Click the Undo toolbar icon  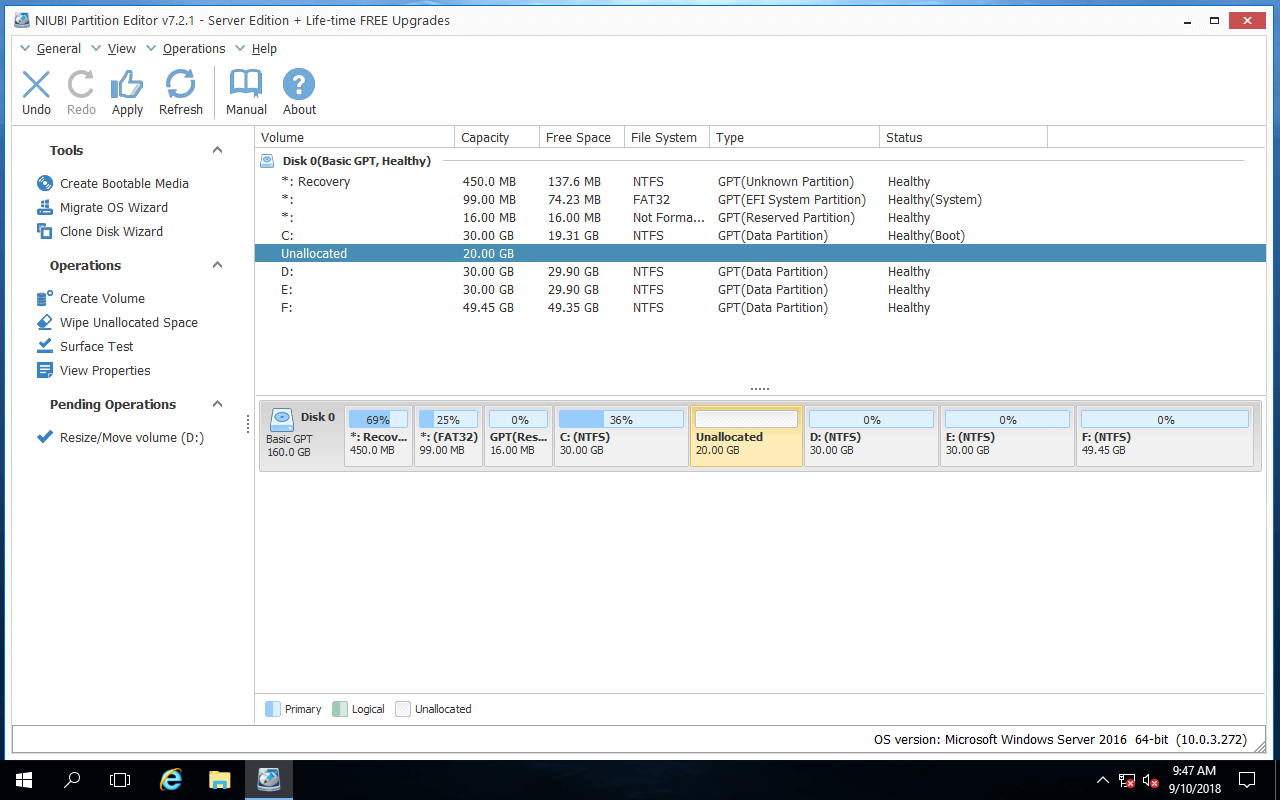pyautogui.click(x=36, y=85)
